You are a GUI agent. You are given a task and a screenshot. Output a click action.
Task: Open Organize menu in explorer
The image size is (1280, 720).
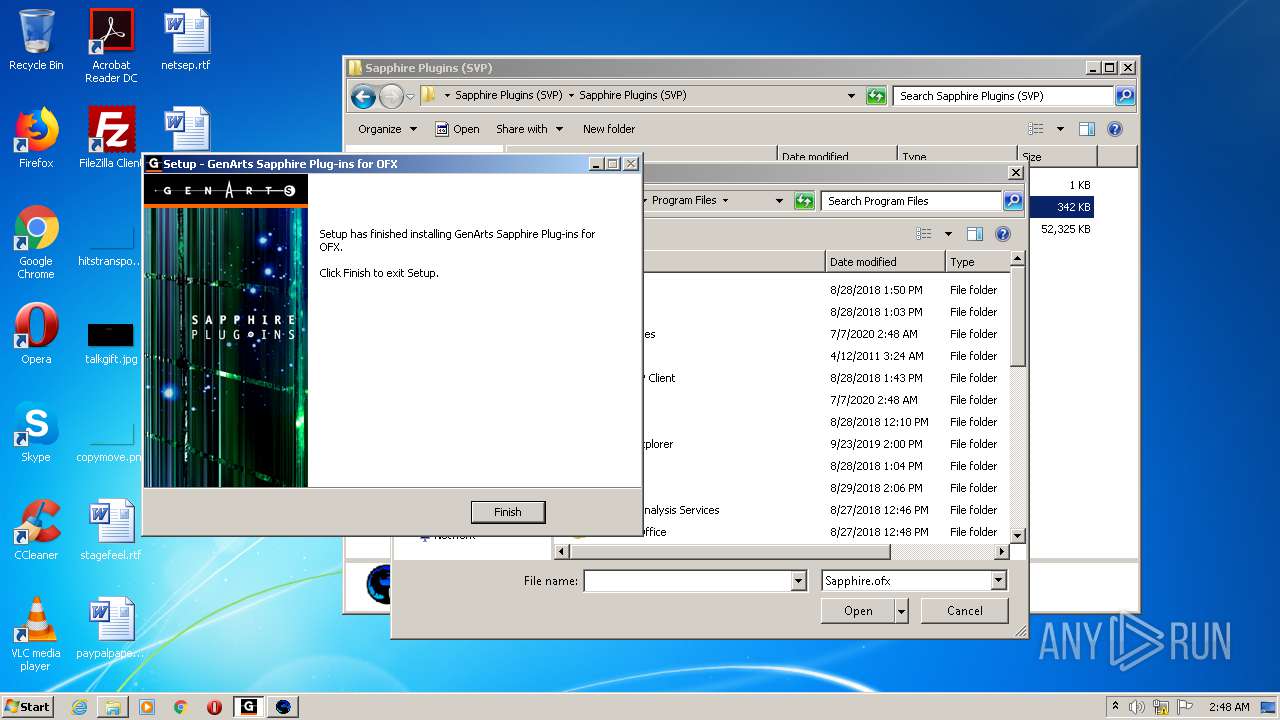pos(387,129)
